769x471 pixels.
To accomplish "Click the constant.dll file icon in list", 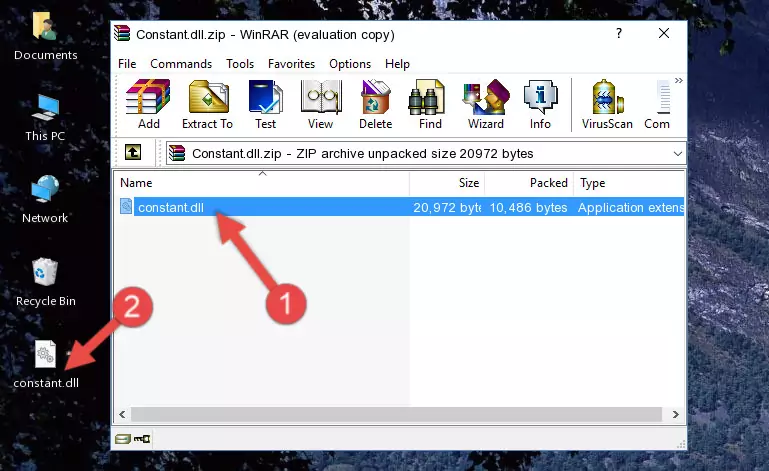I will click(126, 207).
